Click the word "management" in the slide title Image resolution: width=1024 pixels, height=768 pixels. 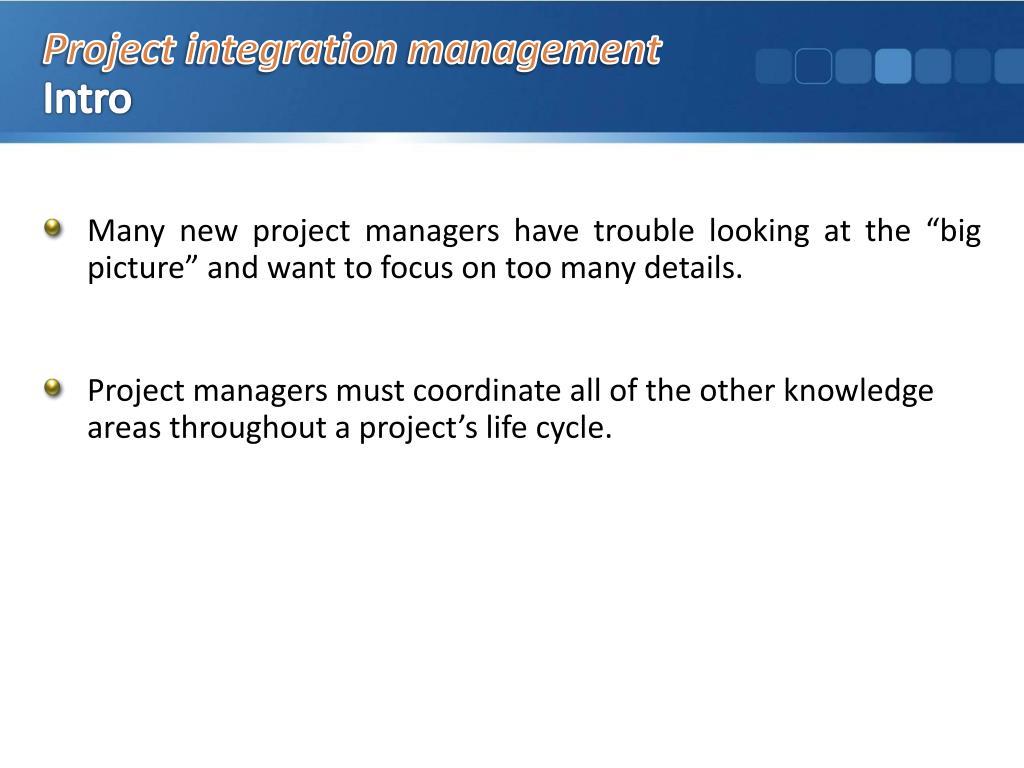point(539,49)
